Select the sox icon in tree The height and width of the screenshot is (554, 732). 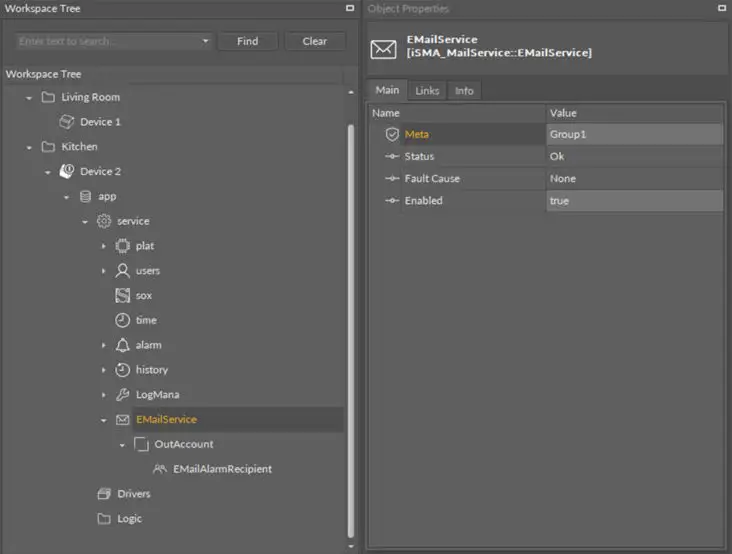pos(122,296)
